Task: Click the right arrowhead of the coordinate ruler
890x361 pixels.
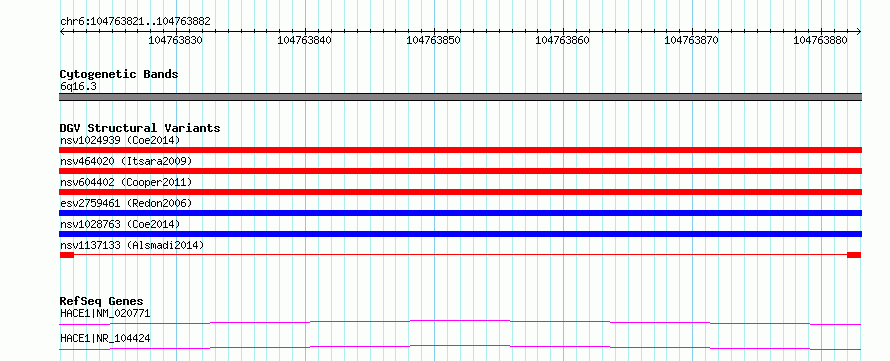Action: tap(859, 32)
